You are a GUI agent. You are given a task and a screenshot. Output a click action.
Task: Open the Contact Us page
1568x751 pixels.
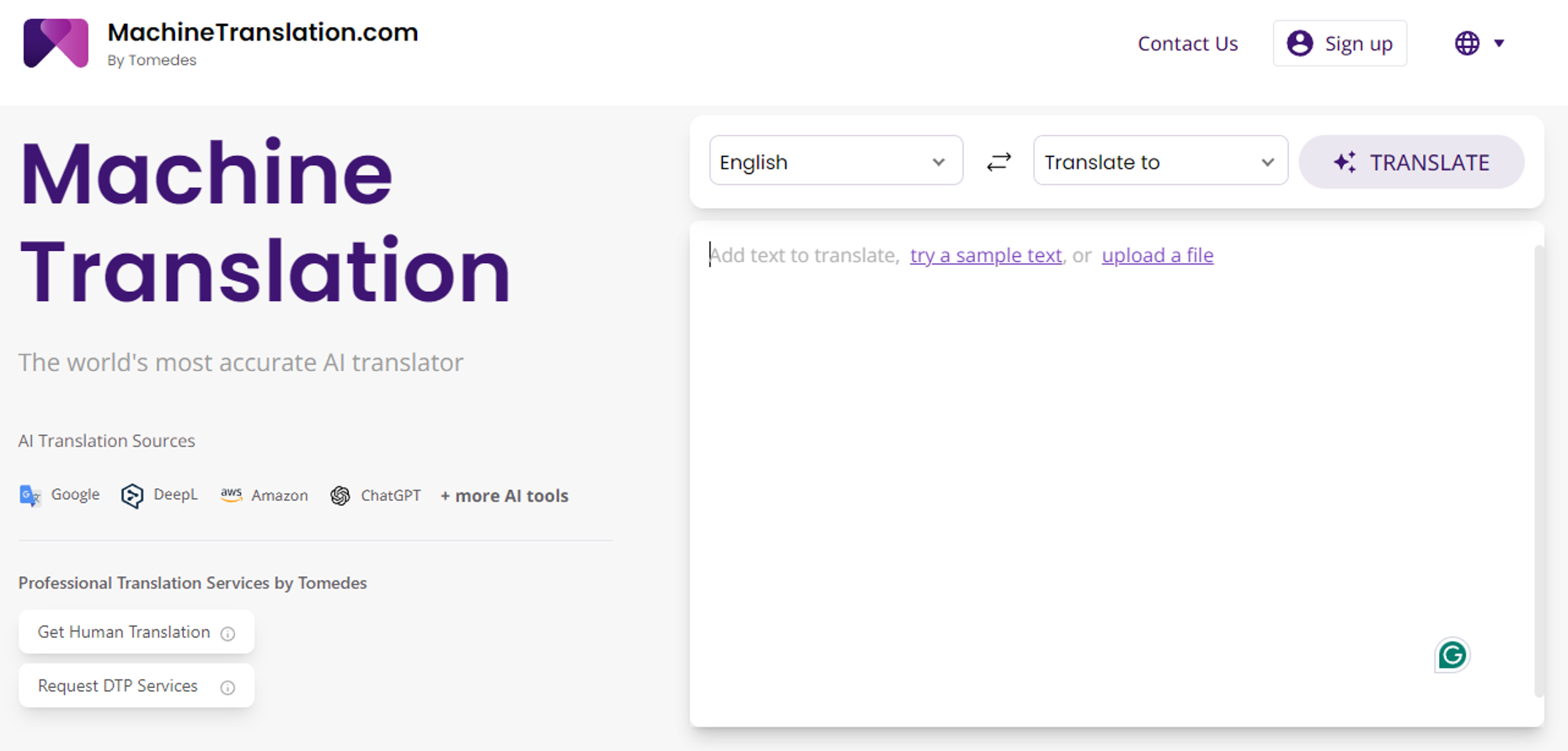(x=1187, y=44)
